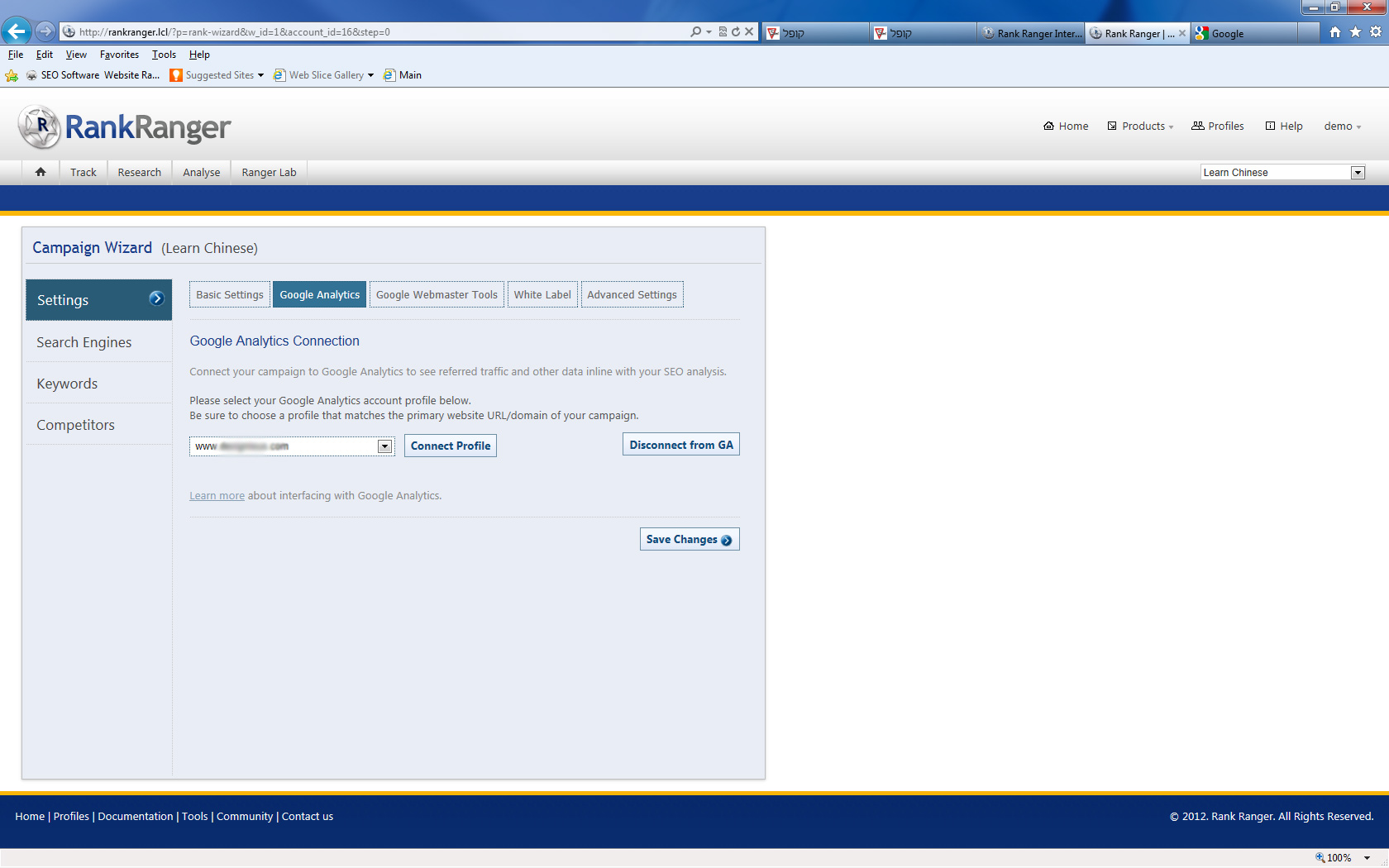Viewport: 1389px width, 868px height.
Task: Switch to the Google browser tab
Action: pyautogui.click(x=1244, y=33)
